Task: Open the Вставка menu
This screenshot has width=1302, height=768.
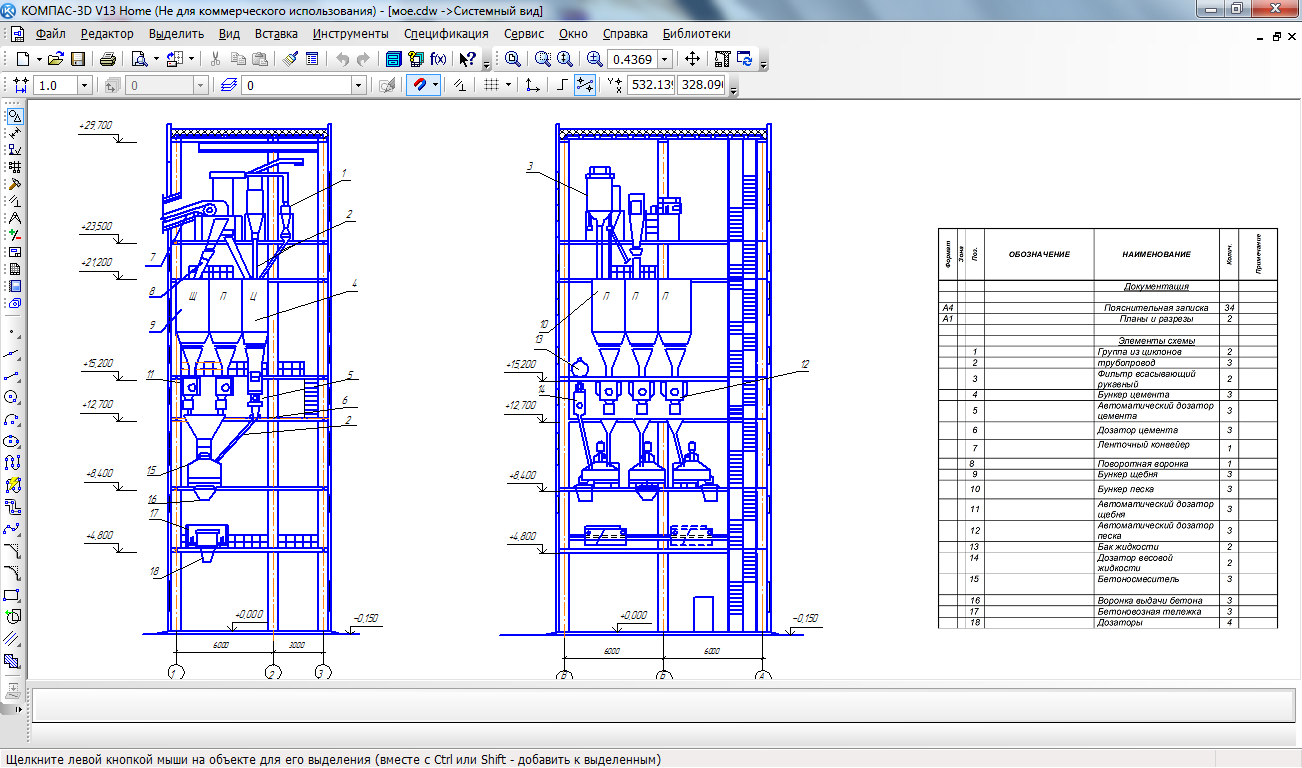Action: click(x=277, y=33)
